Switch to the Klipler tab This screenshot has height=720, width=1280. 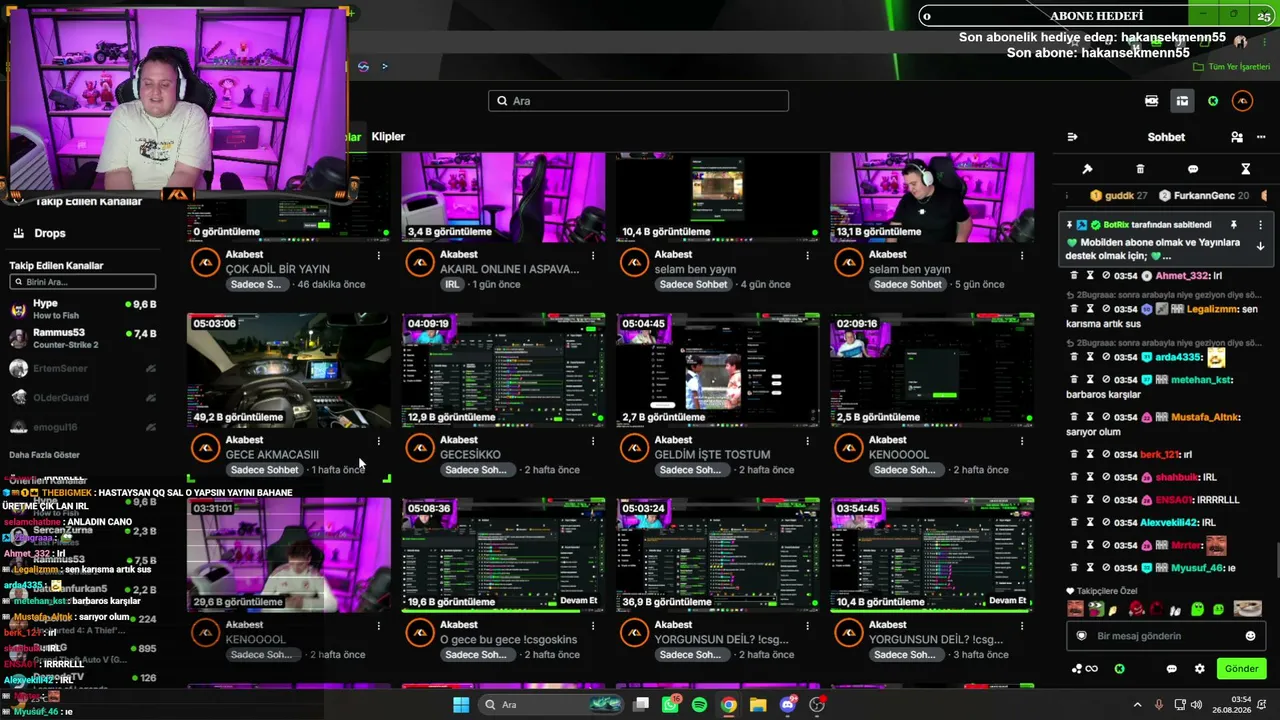pos(388,137)
